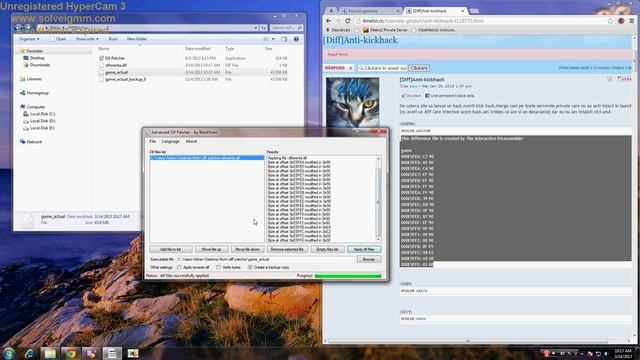
Task: Open Chrome menu icon
Action: click(x=631, y=21)
